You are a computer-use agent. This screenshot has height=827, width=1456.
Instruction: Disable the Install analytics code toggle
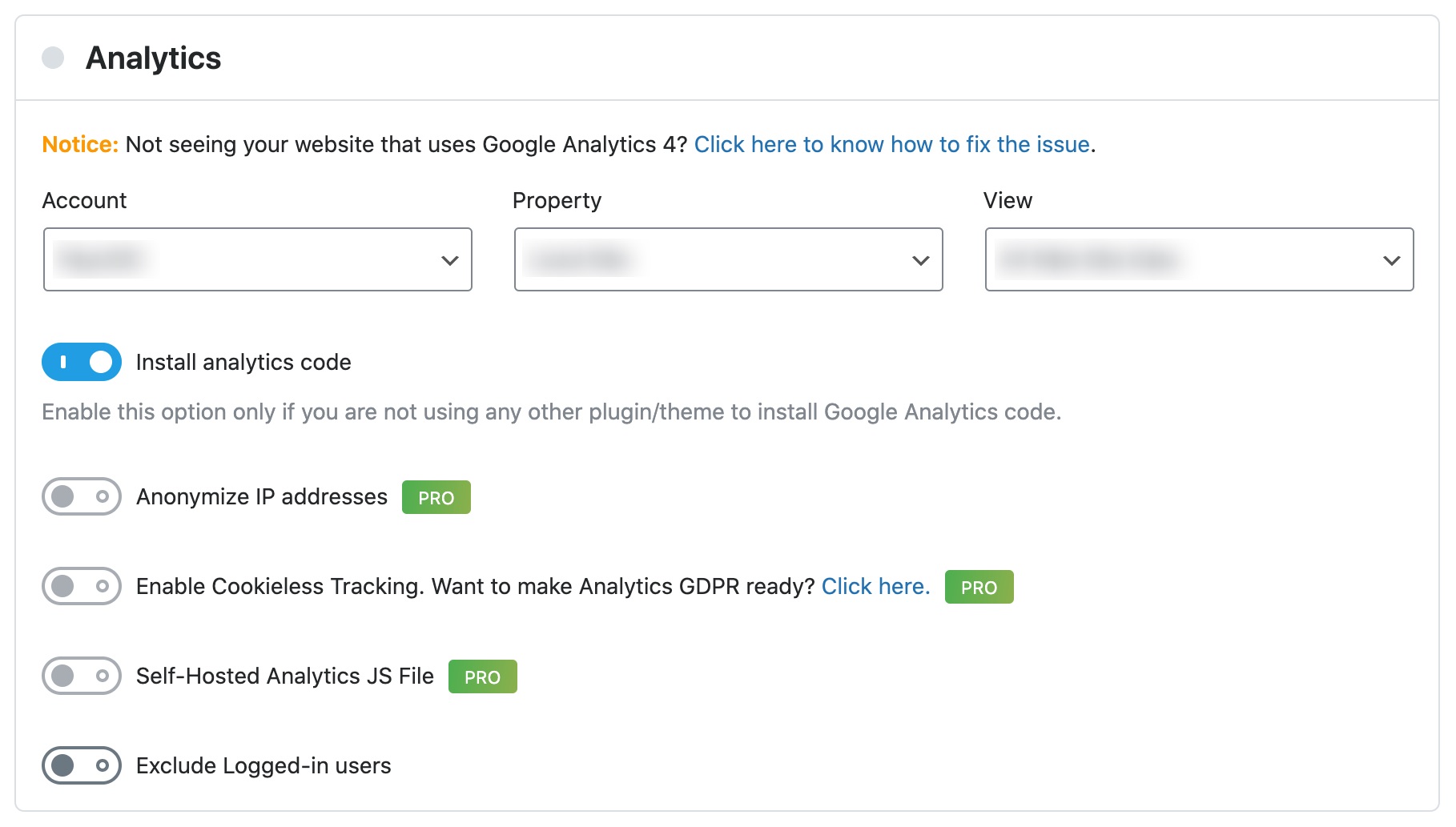coord(82,362)
